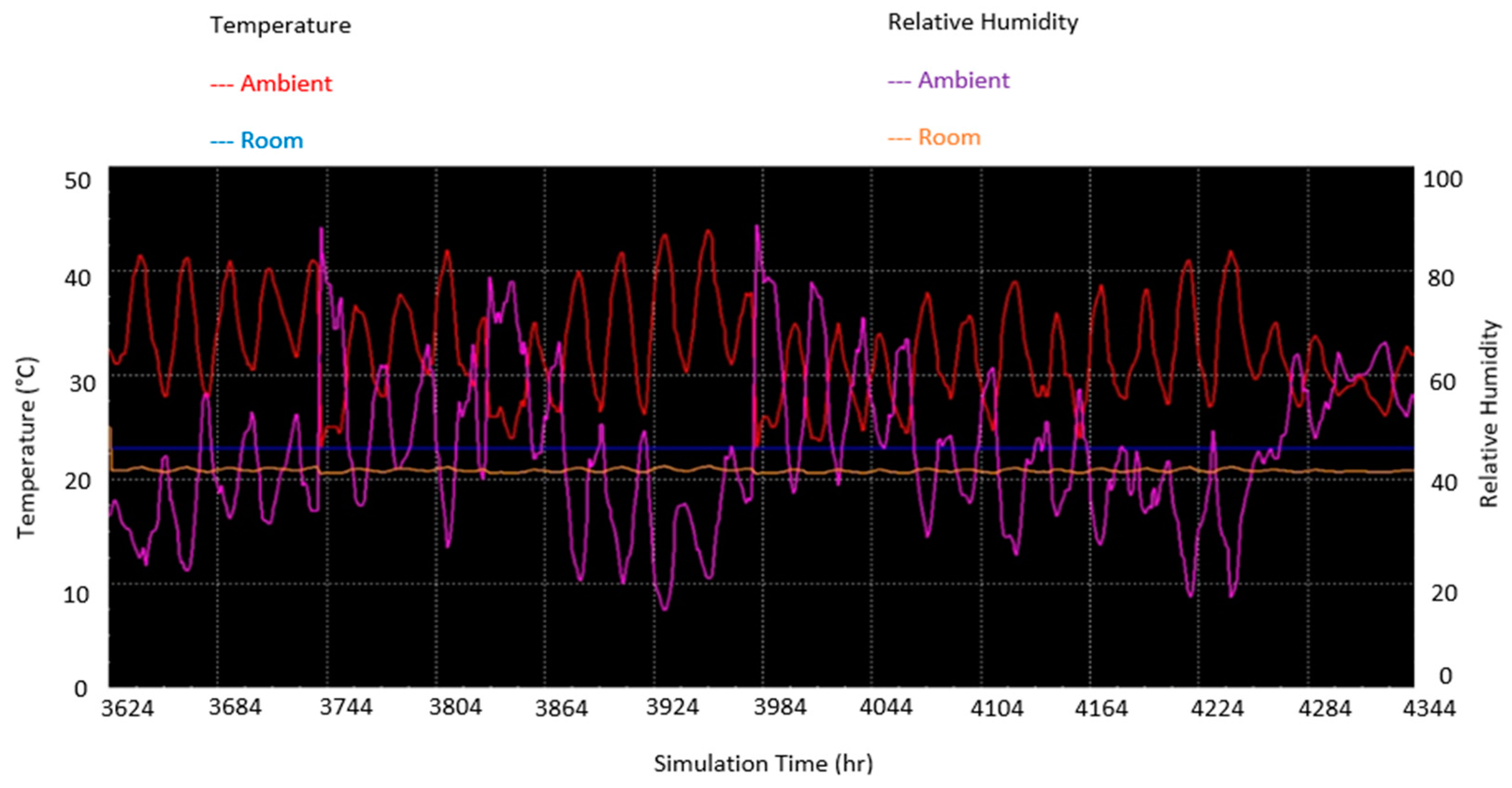Click the 3744 x-axis tick label
This screenshot has height=788, width=1512.
click(346, 707)
